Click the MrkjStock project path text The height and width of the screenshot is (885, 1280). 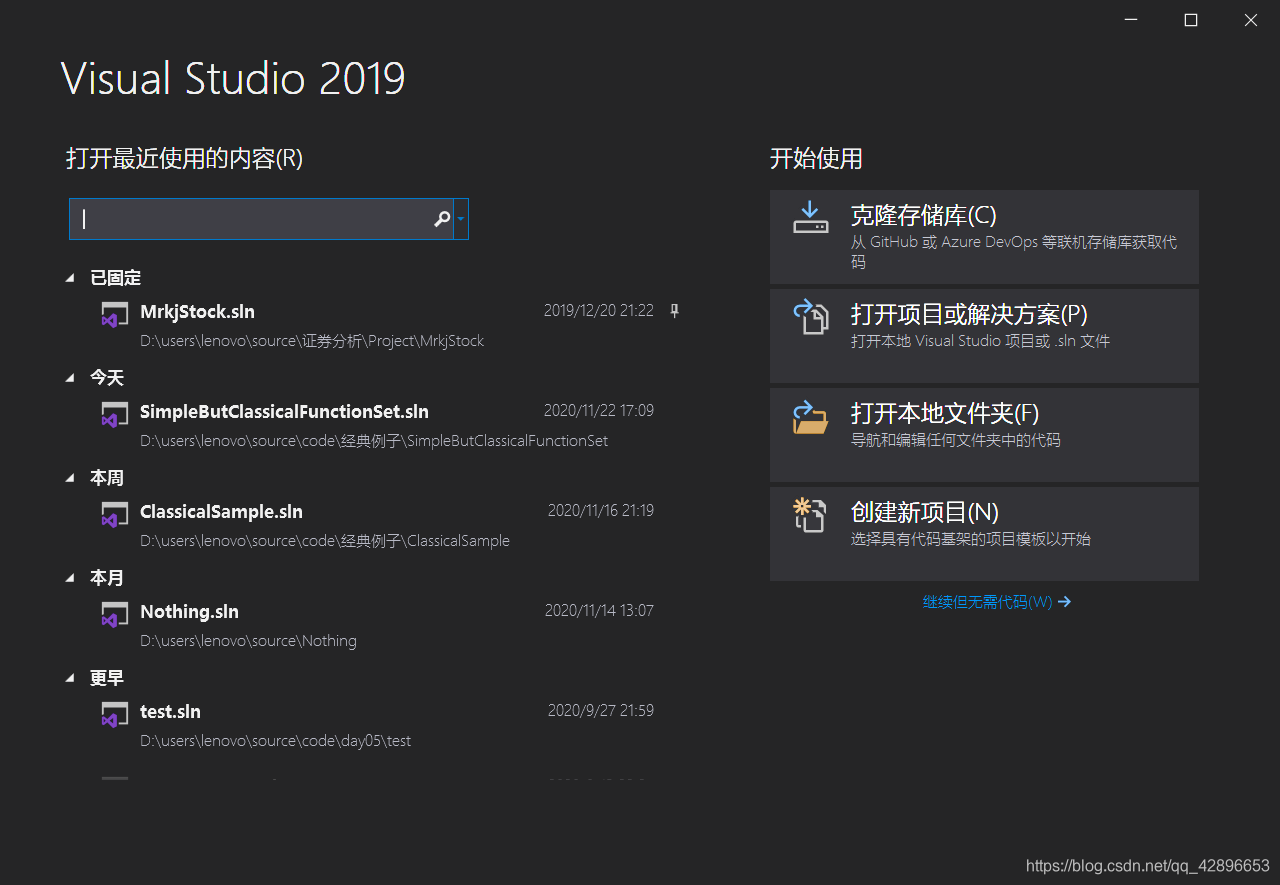[x=312, y=341]
